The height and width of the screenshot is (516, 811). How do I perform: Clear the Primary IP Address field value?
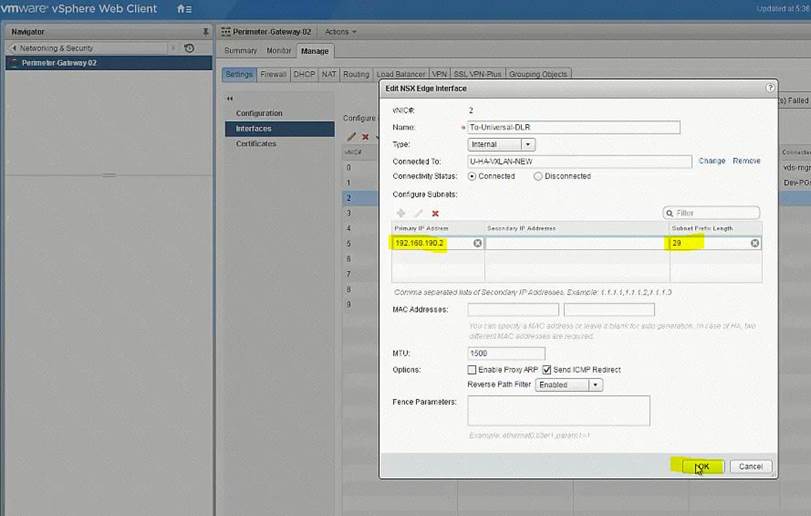coord(477,243)
